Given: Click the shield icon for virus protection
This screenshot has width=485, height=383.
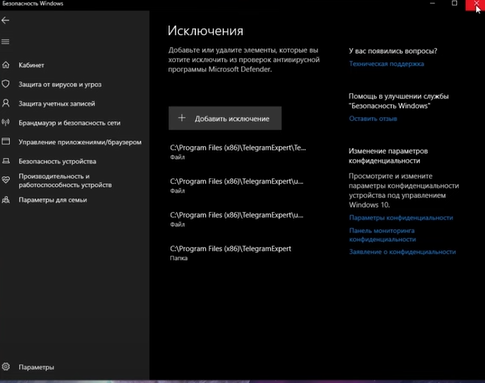Looking at the screenshot, I should (6, 84).
